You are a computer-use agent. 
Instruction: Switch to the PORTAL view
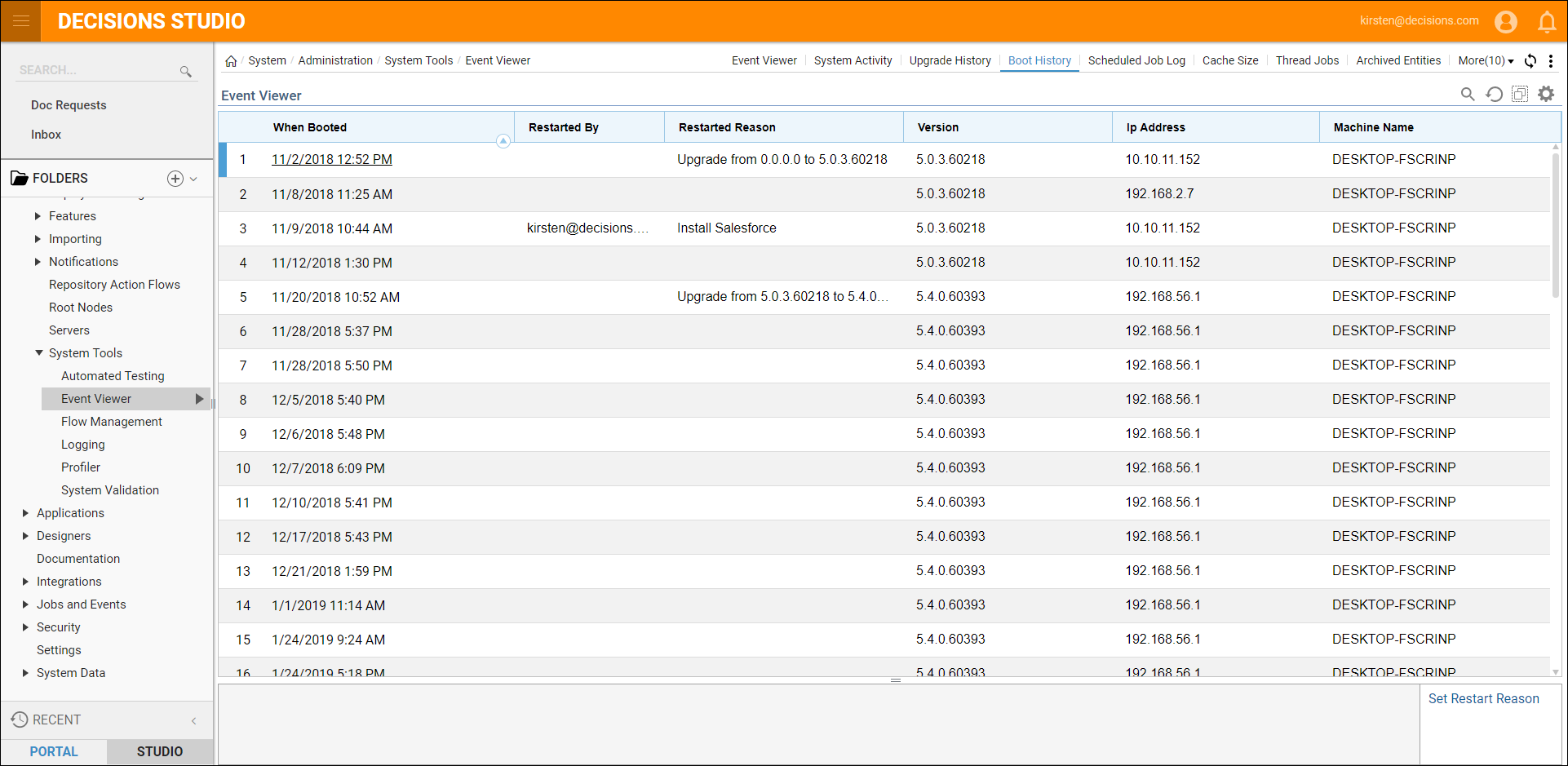click(x=54, y=752)
